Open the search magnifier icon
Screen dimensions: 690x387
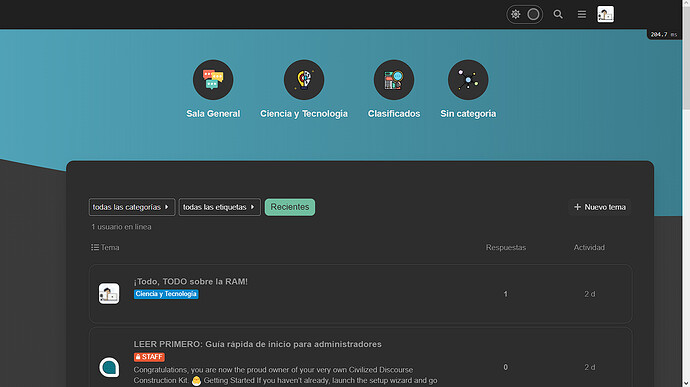click(558, 15)
